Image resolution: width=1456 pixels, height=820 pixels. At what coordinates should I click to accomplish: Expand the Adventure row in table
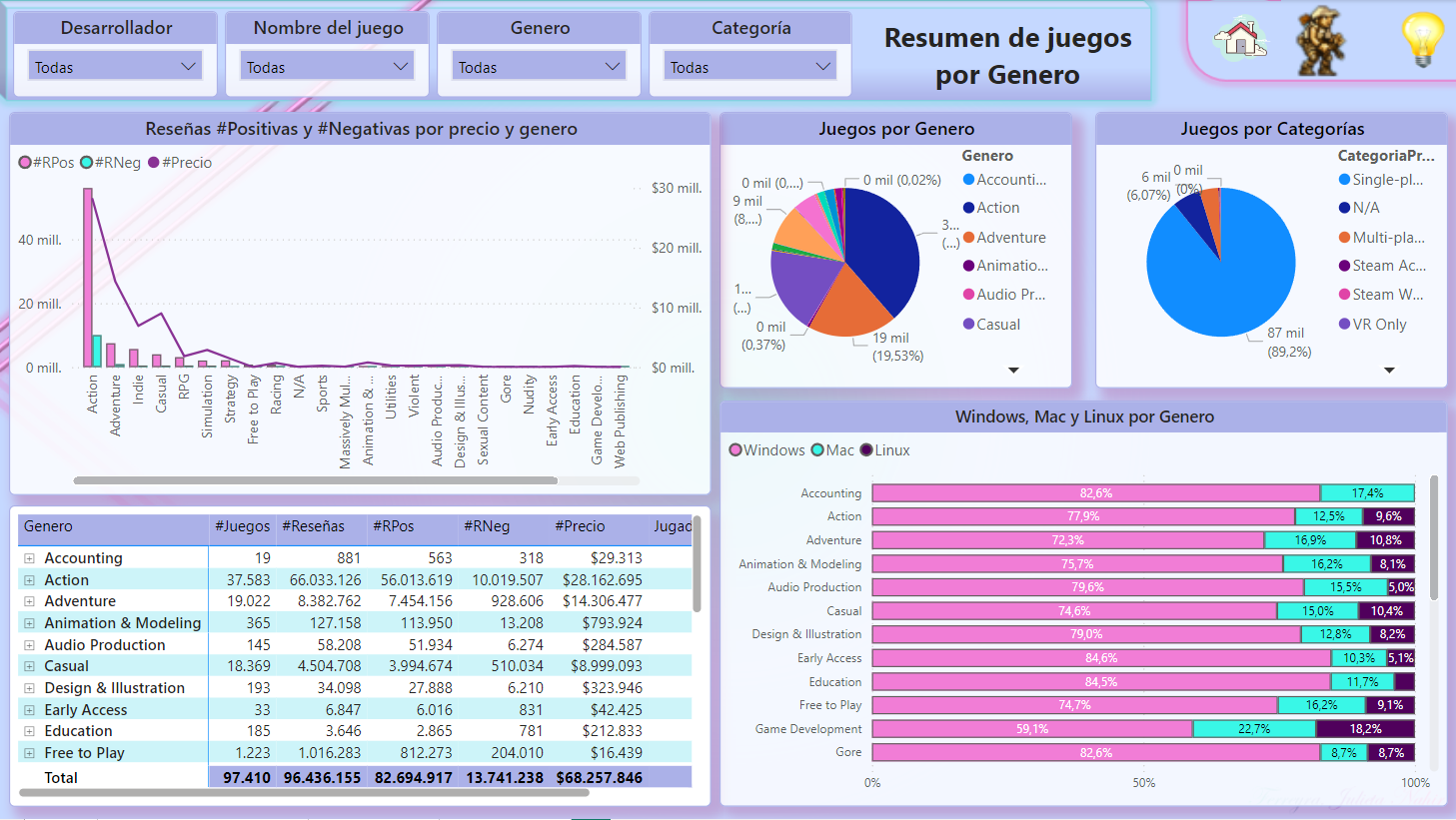[x=30, y=601]
